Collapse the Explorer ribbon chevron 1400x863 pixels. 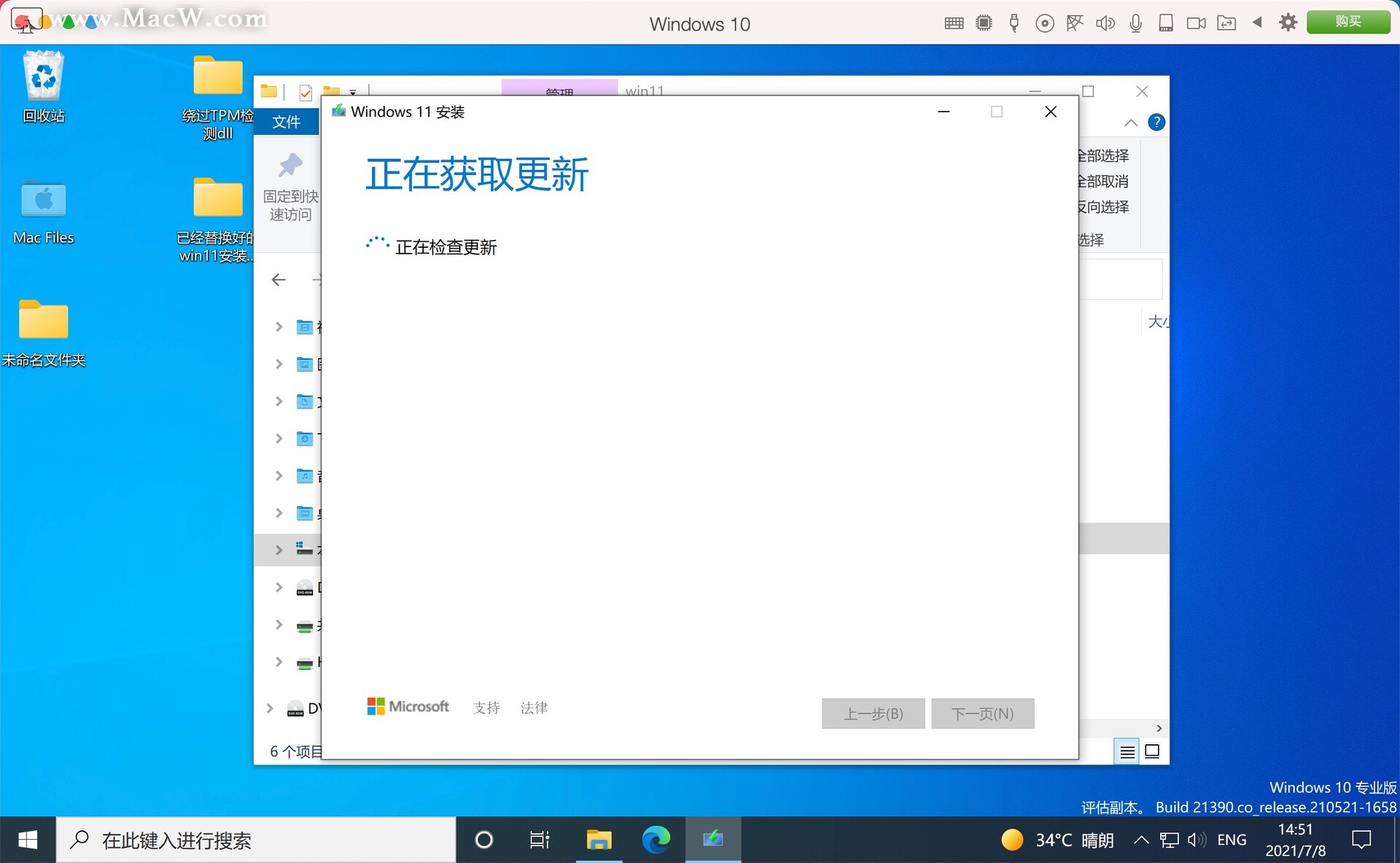tap(1131, 122)
